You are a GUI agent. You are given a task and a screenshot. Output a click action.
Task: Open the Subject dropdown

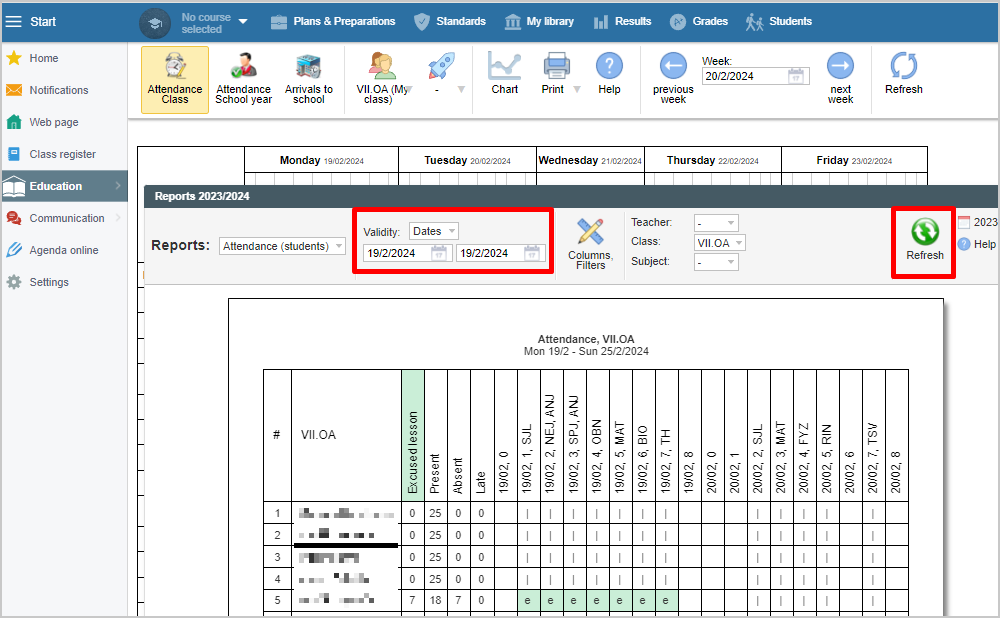click(x=716, y=262)
